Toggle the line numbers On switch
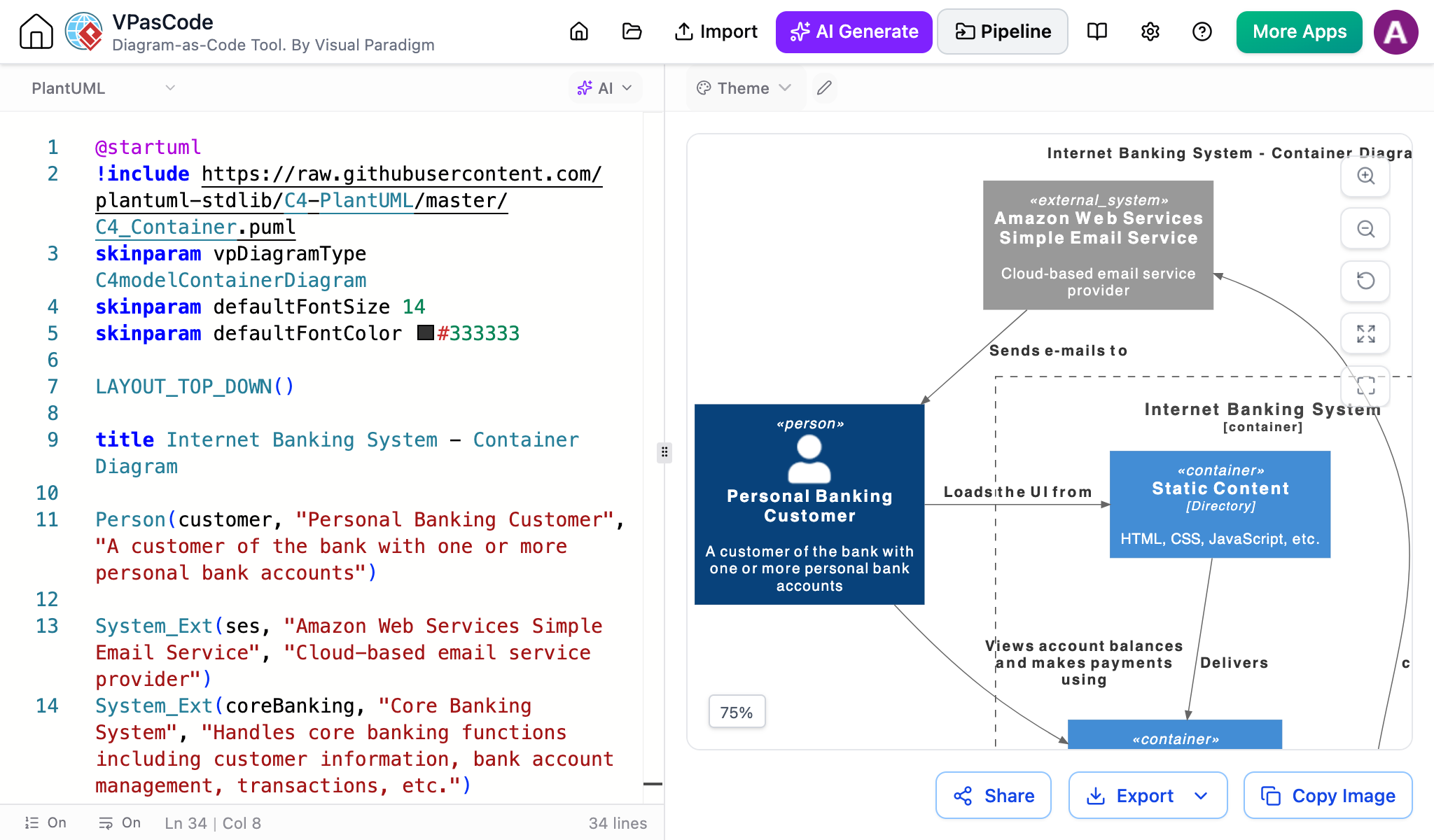Viewport: 1434px width, 840px height. tap(46, 822)
